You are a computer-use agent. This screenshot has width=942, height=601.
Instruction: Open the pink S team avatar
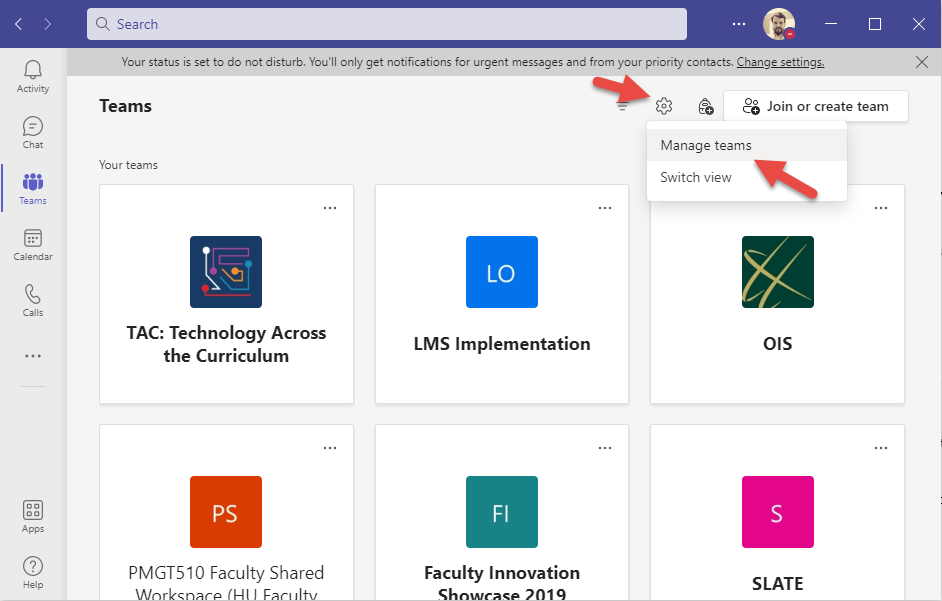pyautogui.click(x=777, y=512)
